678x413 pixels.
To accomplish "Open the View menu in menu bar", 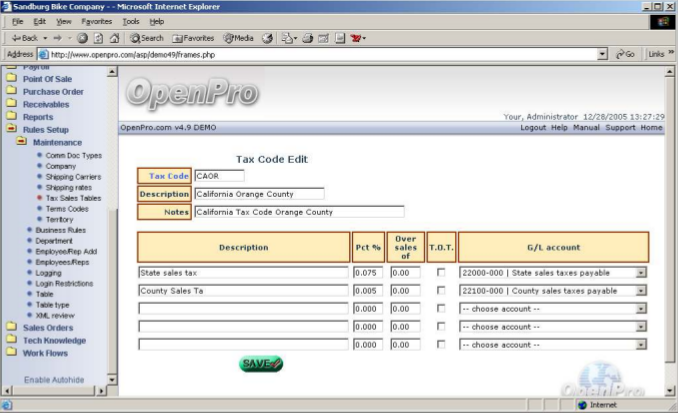I will click(x=64, y=21).
